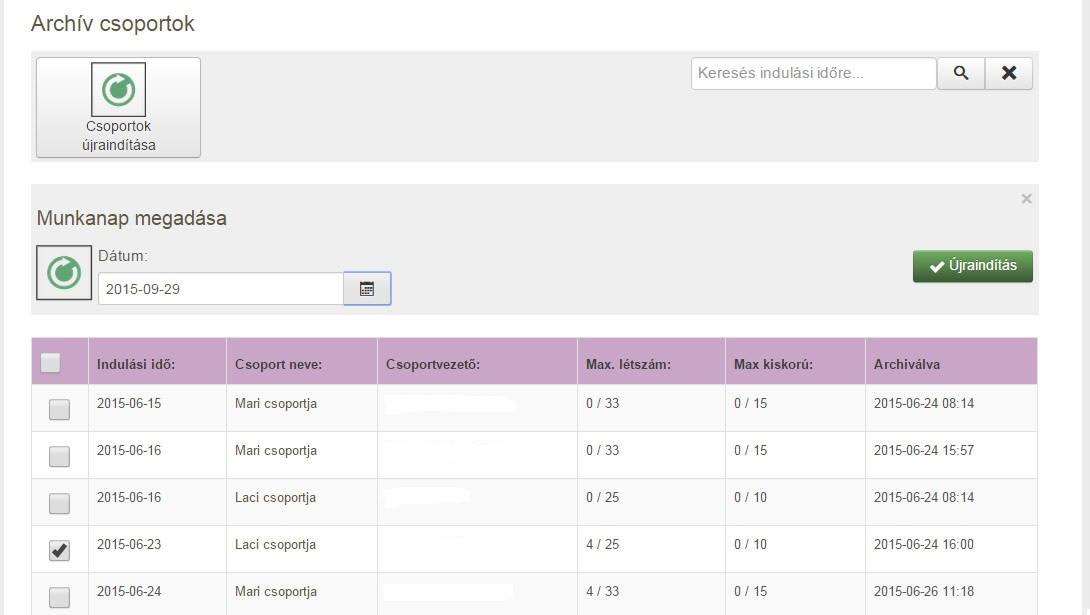Click the Archiválva column header

906,364
